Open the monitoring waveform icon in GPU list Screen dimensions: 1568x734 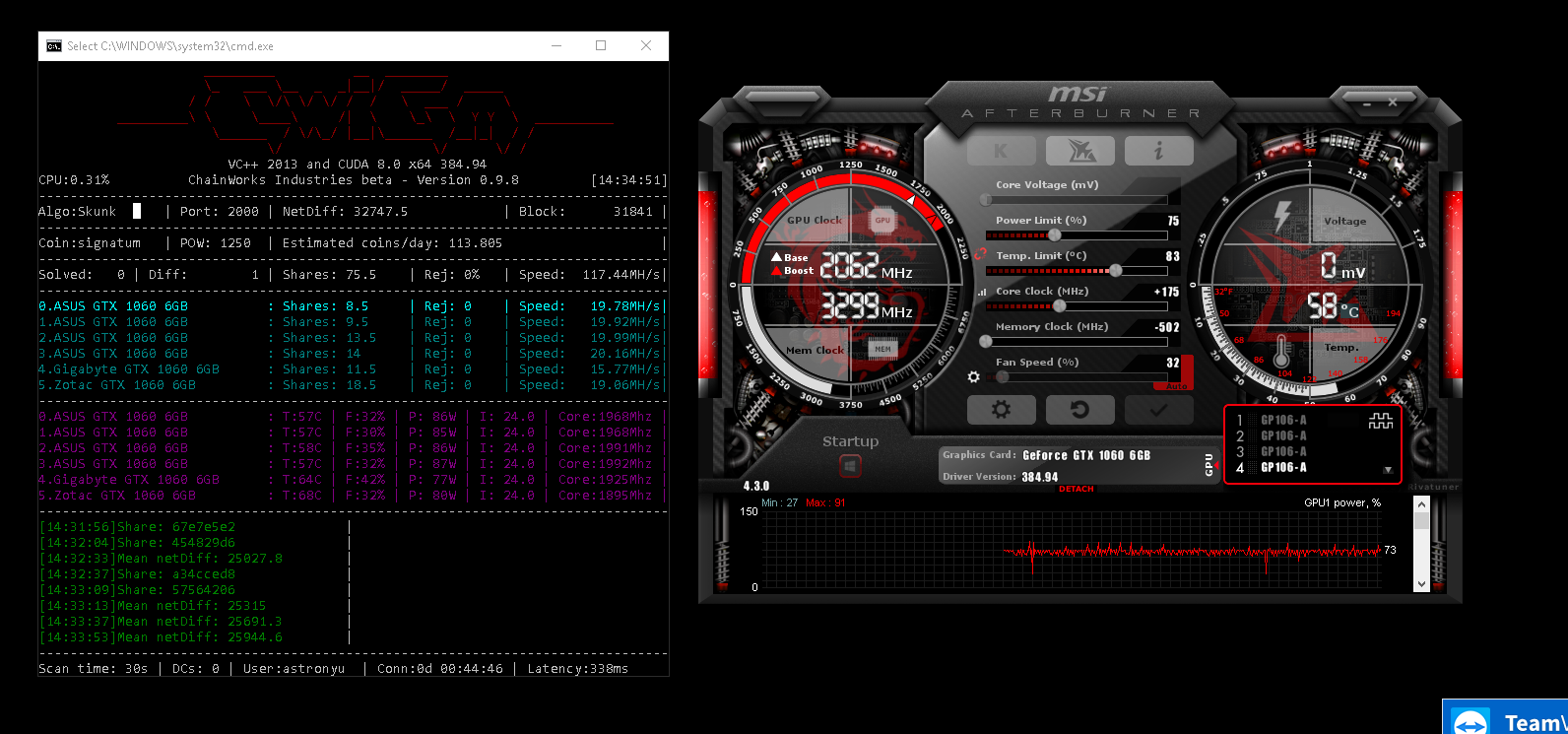pyautogui.click(x=1381, y=421)
